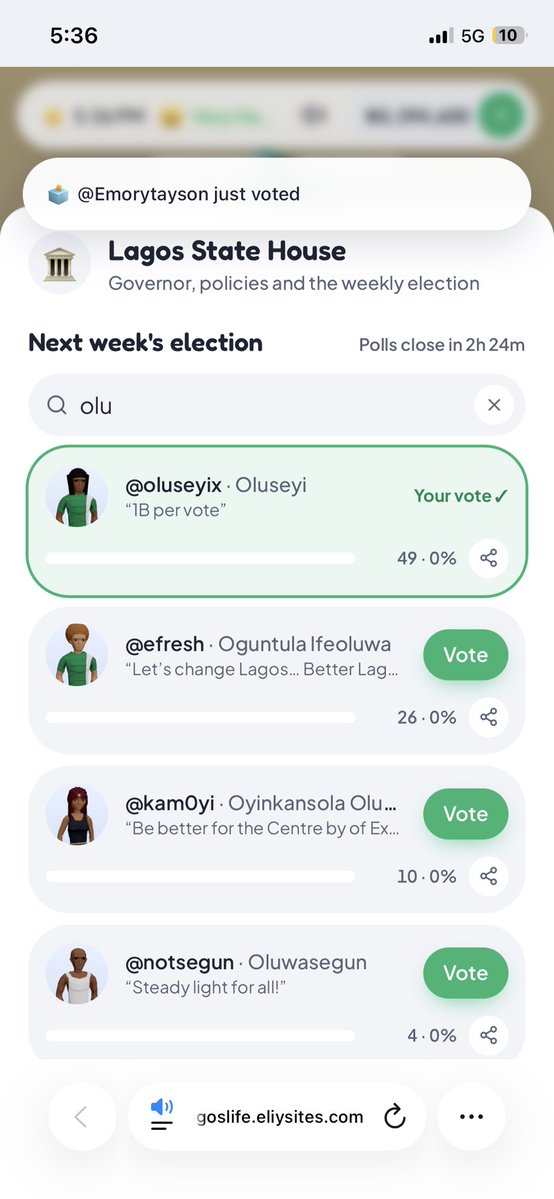
Task: Tap the @Emorytayson just voted notification
Action: [277, 194]
